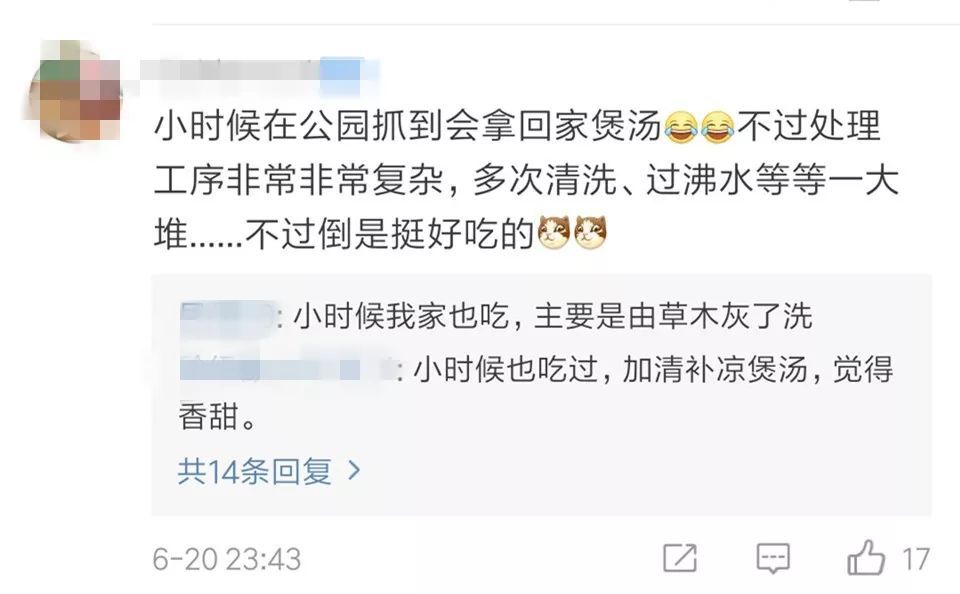960x594 pixels.
Task: Like the comment with thumbs-up icon
Action: [866, 558]
